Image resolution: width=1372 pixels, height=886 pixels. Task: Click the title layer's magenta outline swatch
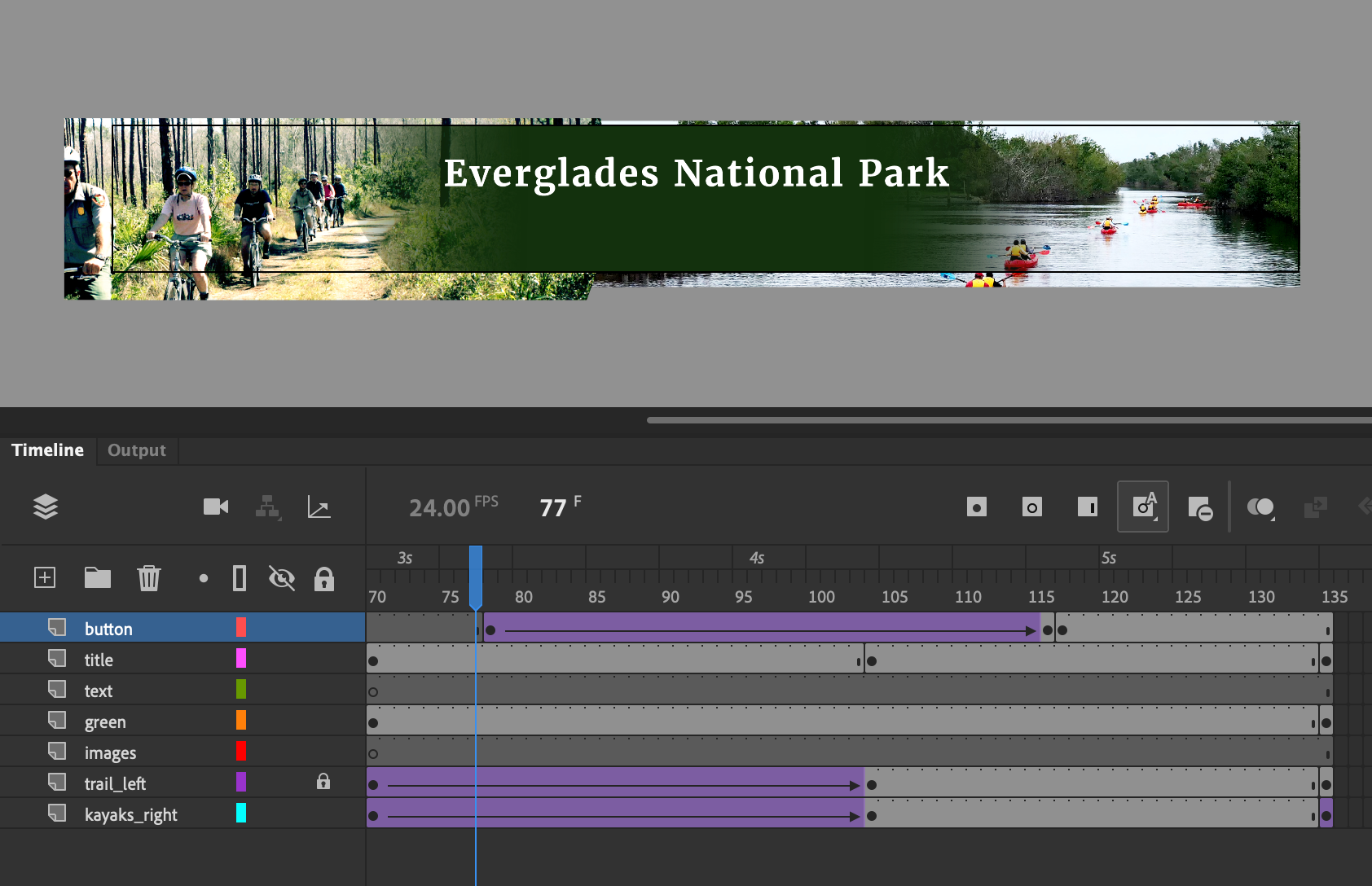click(241, 658)
